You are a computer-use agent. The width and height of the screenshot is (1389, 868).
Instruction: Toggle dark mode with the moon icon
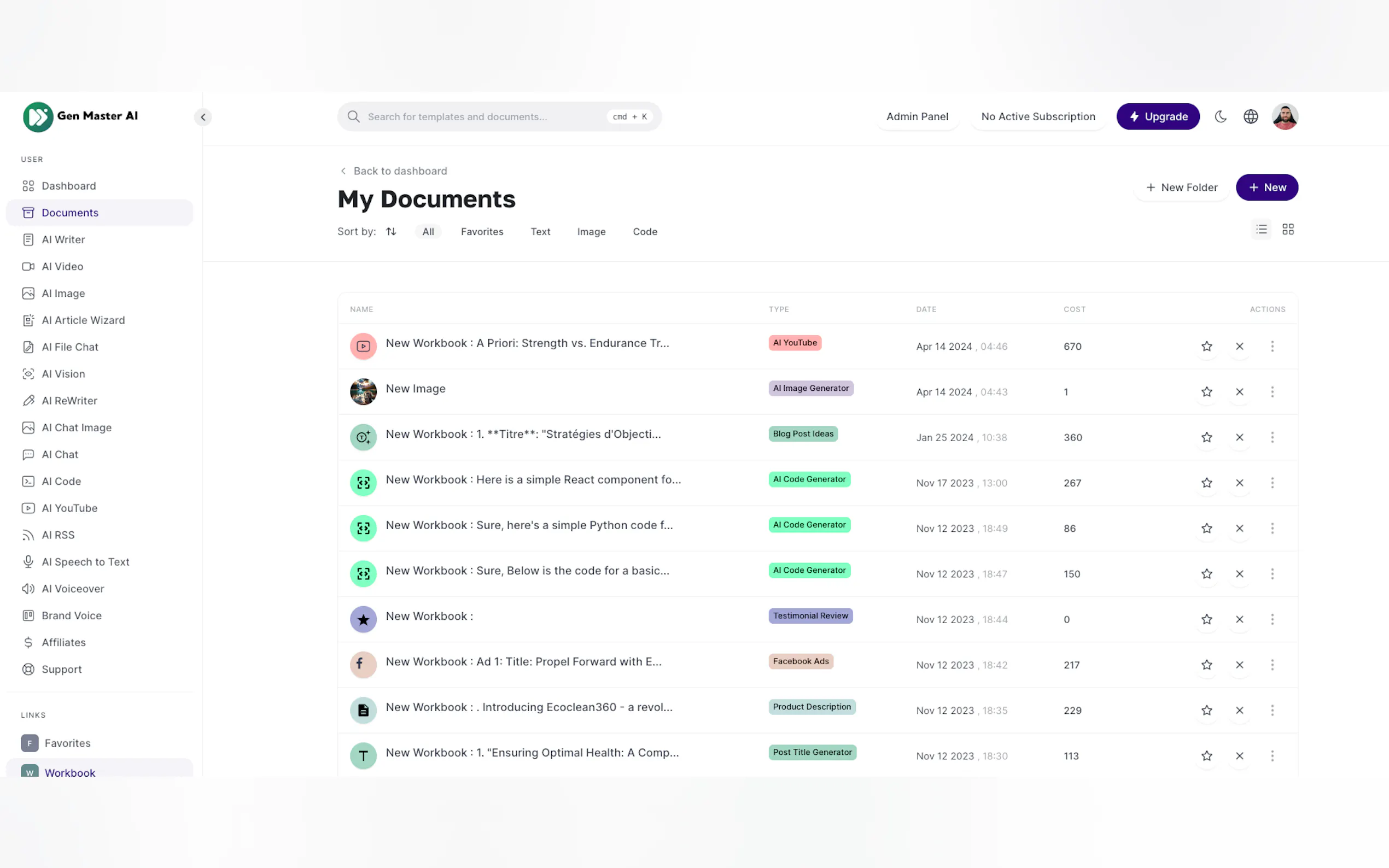pos(1220,116)
